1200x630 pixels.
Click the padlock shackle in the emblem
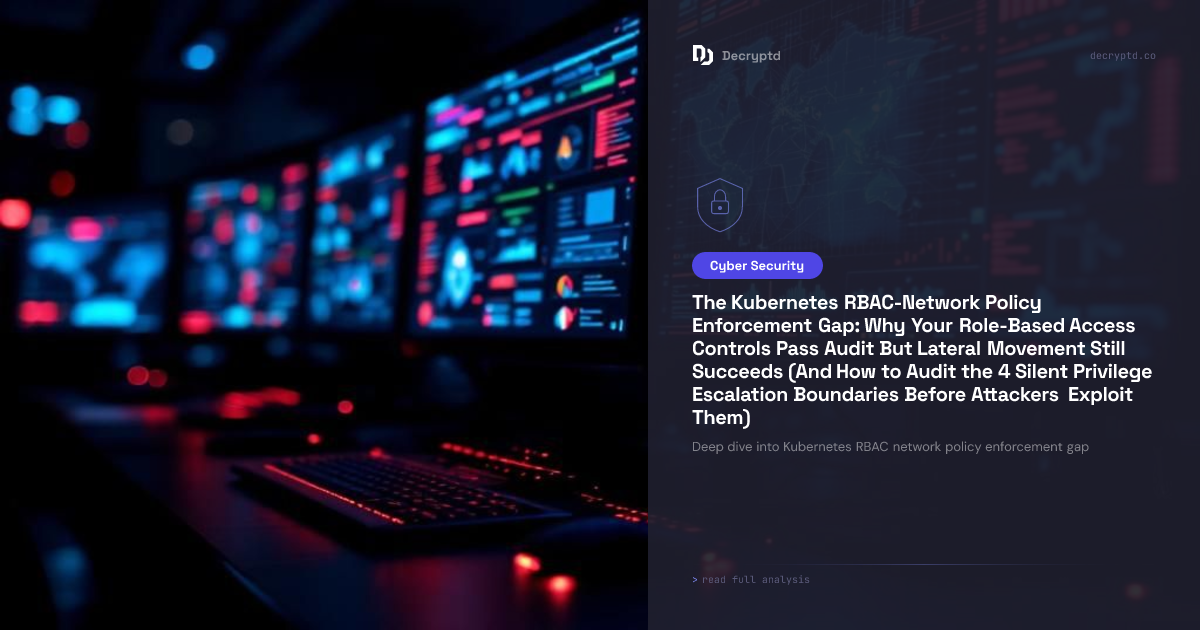[x=720, y=197]
